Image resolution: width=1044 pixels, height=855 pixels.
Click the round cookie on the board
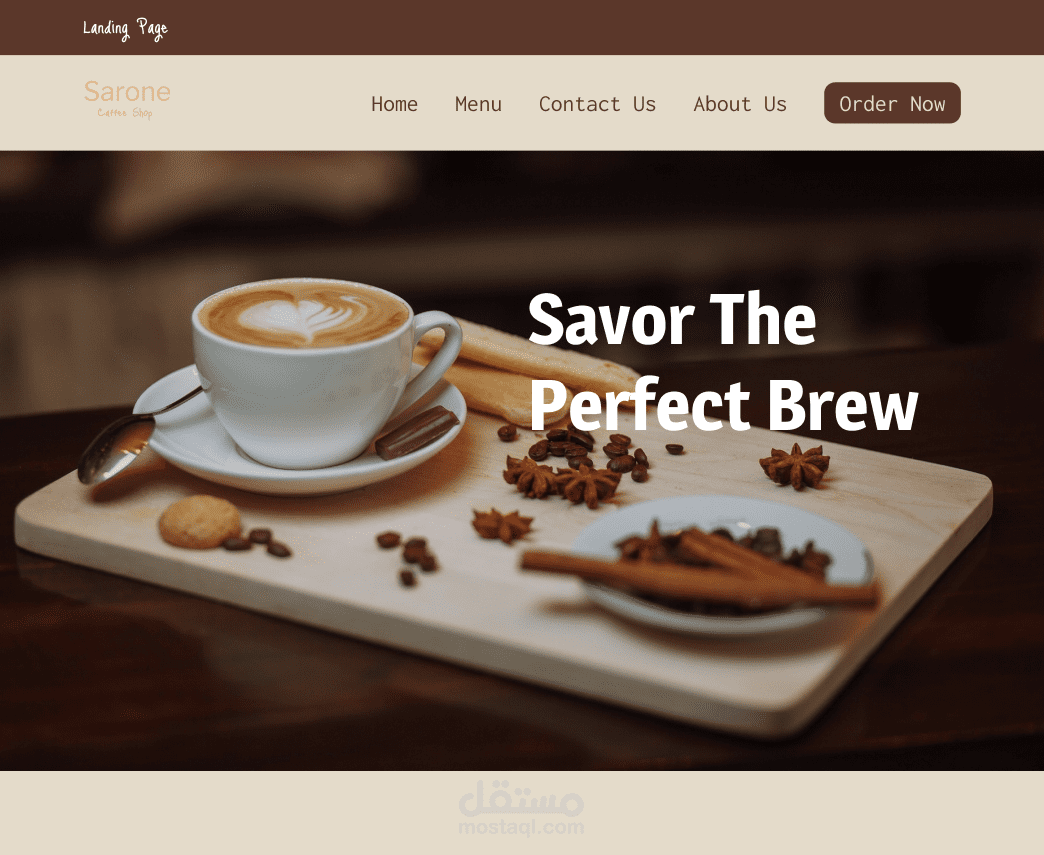(200, 521)
